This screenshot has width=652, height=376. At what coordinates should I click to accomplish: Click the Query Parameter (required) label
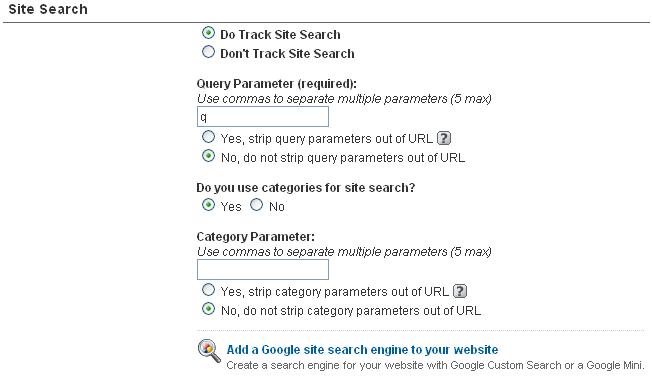277,84
